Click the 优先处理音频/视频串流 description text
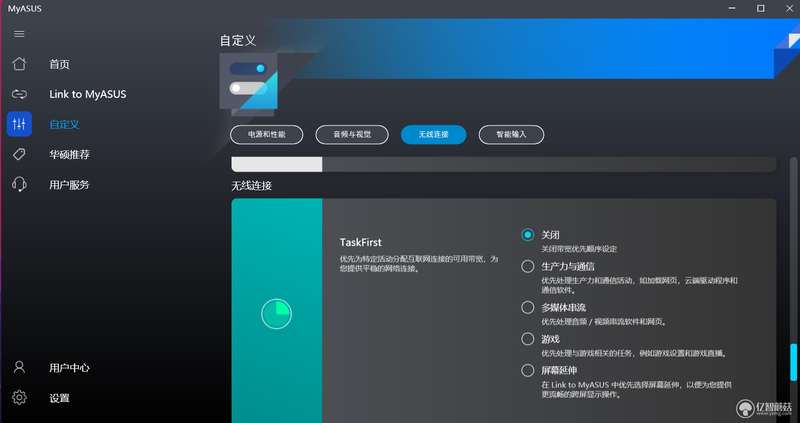This screenshot has width=800, height=423. [x=604, y=322]
